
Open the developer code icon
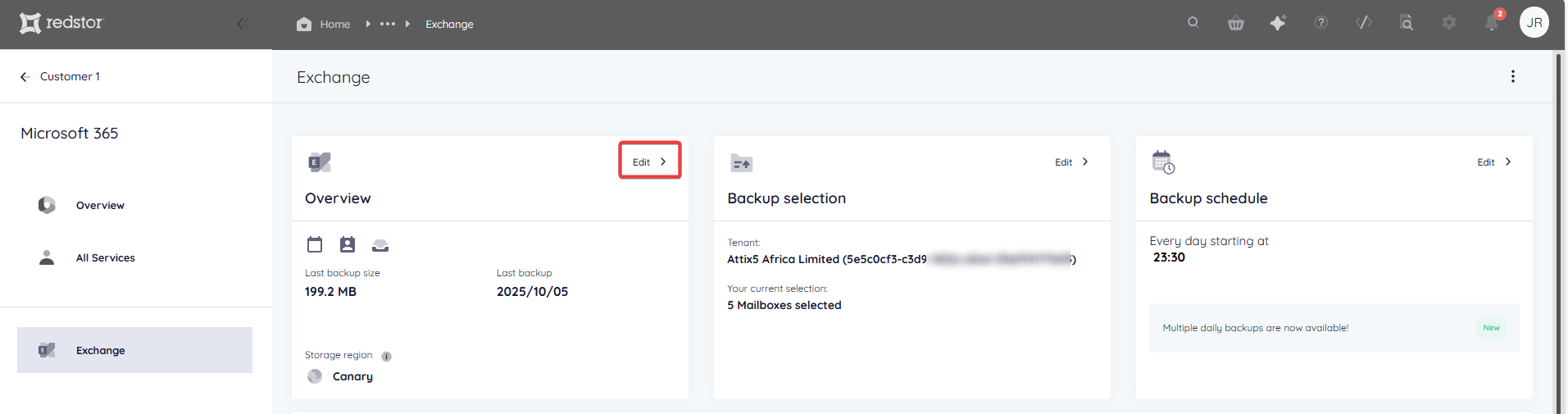[1364, 23]
